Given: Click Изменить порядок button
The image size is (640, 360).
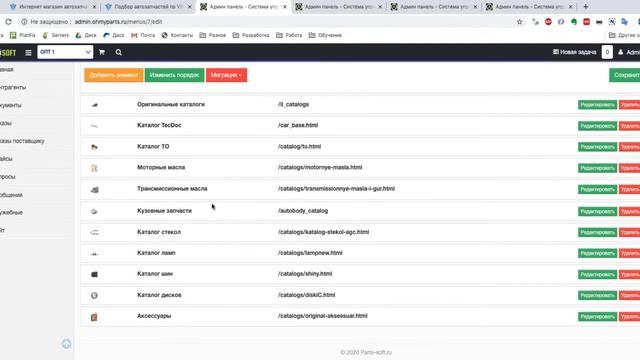Looking at the screenshot, I should point(174,75).
